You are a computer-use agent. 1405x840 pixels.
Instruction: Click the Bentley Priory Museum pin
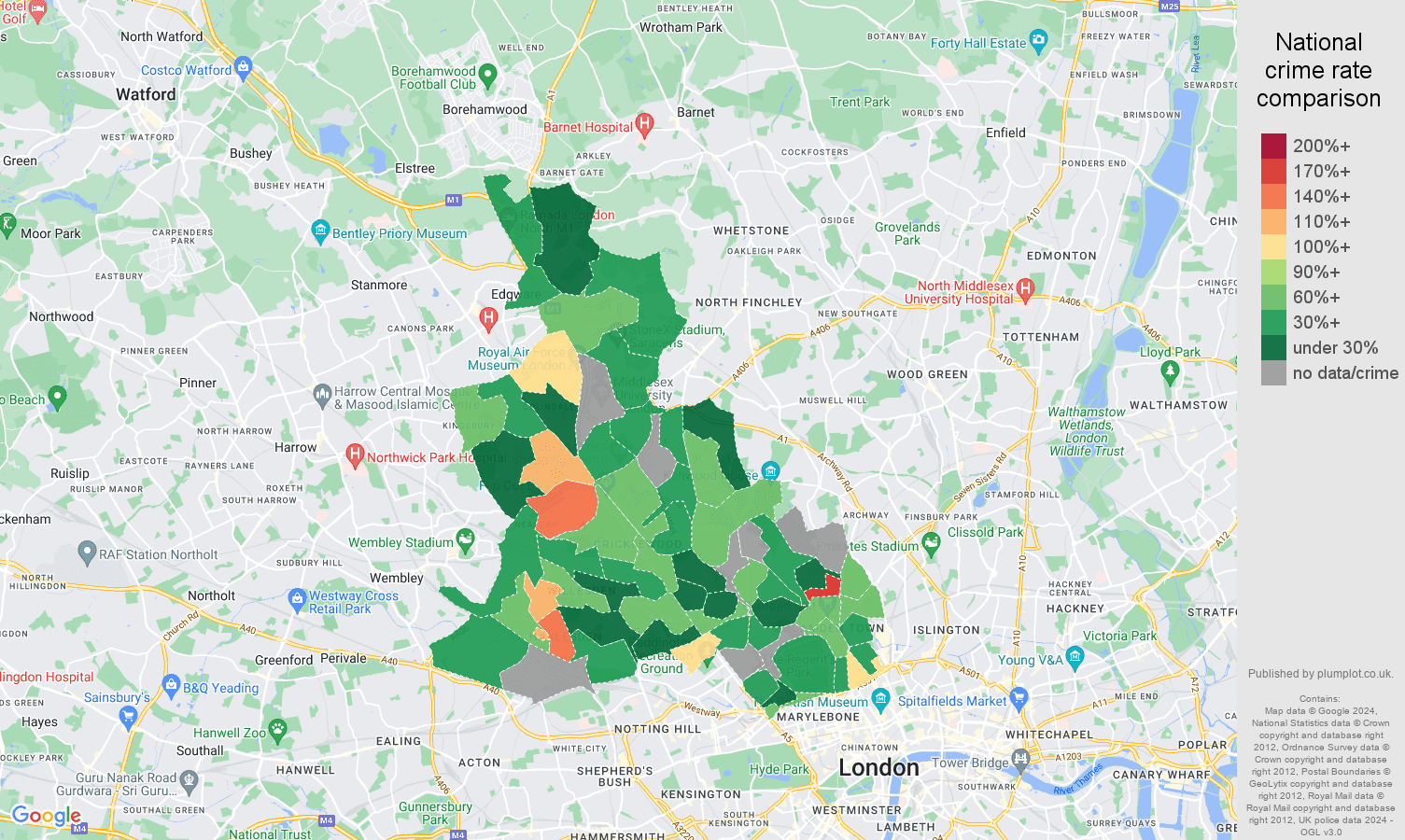coord(321,230)
